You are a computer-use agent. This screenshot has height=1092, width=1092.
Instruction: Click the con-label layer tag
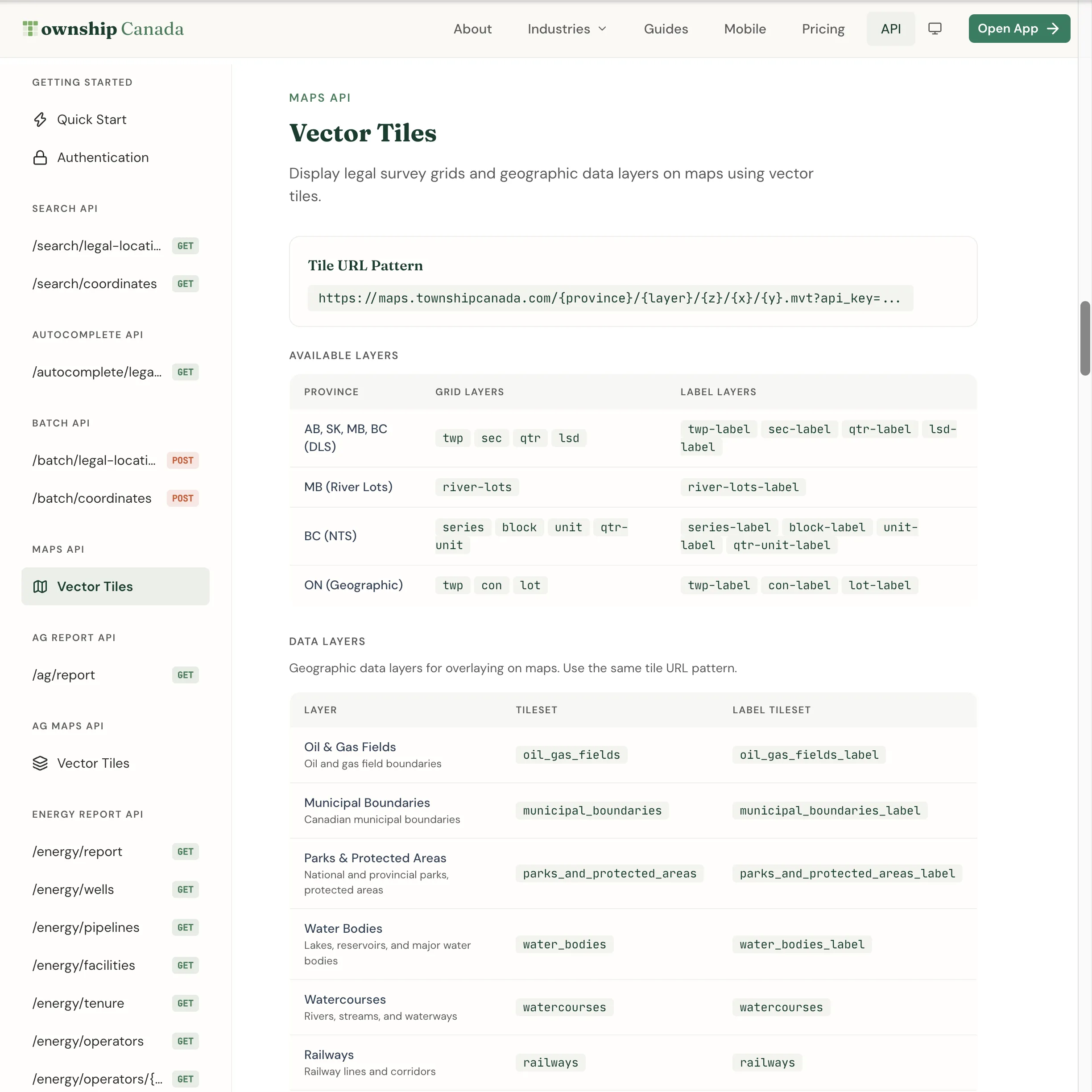pyautogui.click(x=799, y=585)
